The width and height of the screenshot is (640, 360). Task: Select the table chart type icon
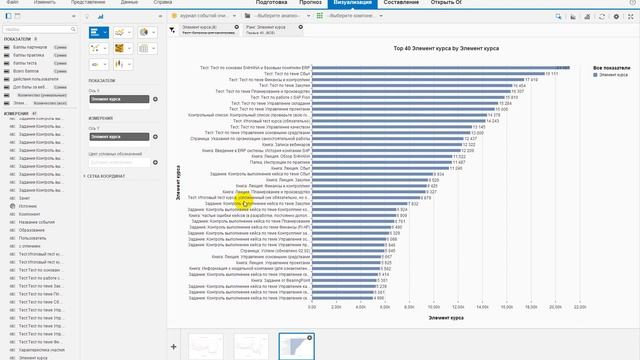[x=144, y=48]
